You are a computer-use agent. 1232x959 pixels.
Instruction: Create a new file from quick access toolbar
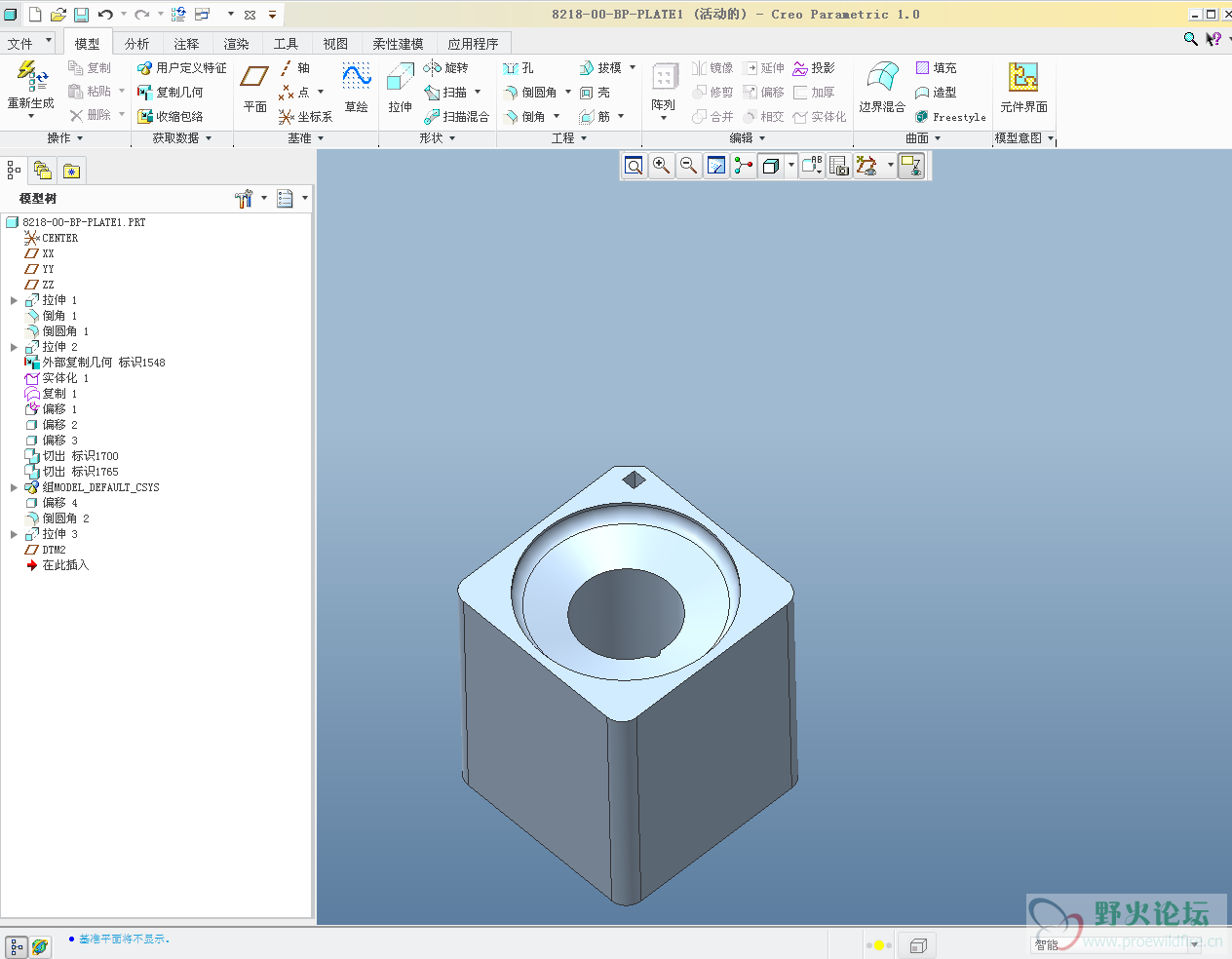[x=34, y=14]
